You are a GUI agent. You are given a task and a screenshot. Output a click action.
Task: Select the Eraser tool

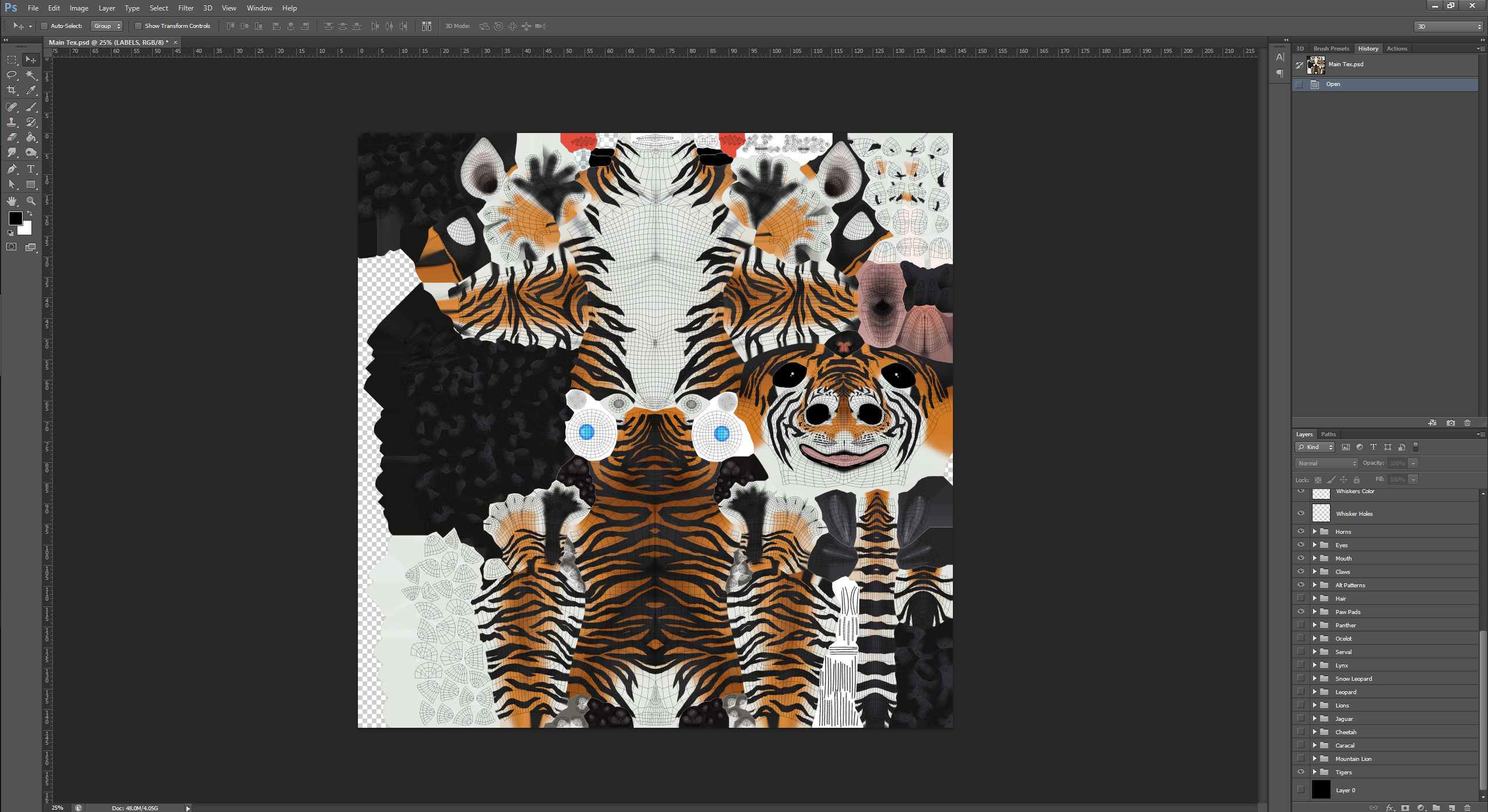coord(12,137)
